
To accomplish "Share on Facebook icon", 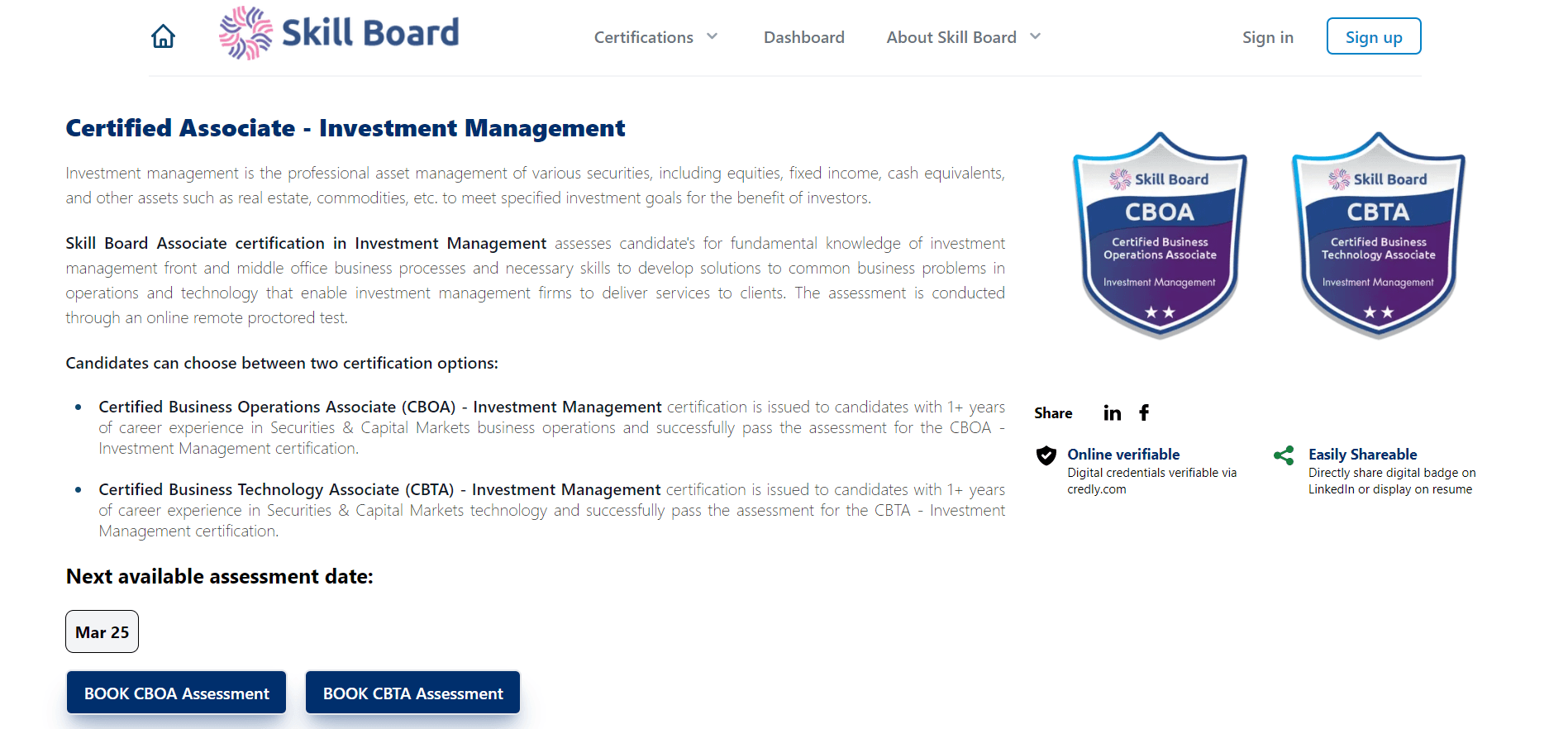I will (x=1144, y=412).
